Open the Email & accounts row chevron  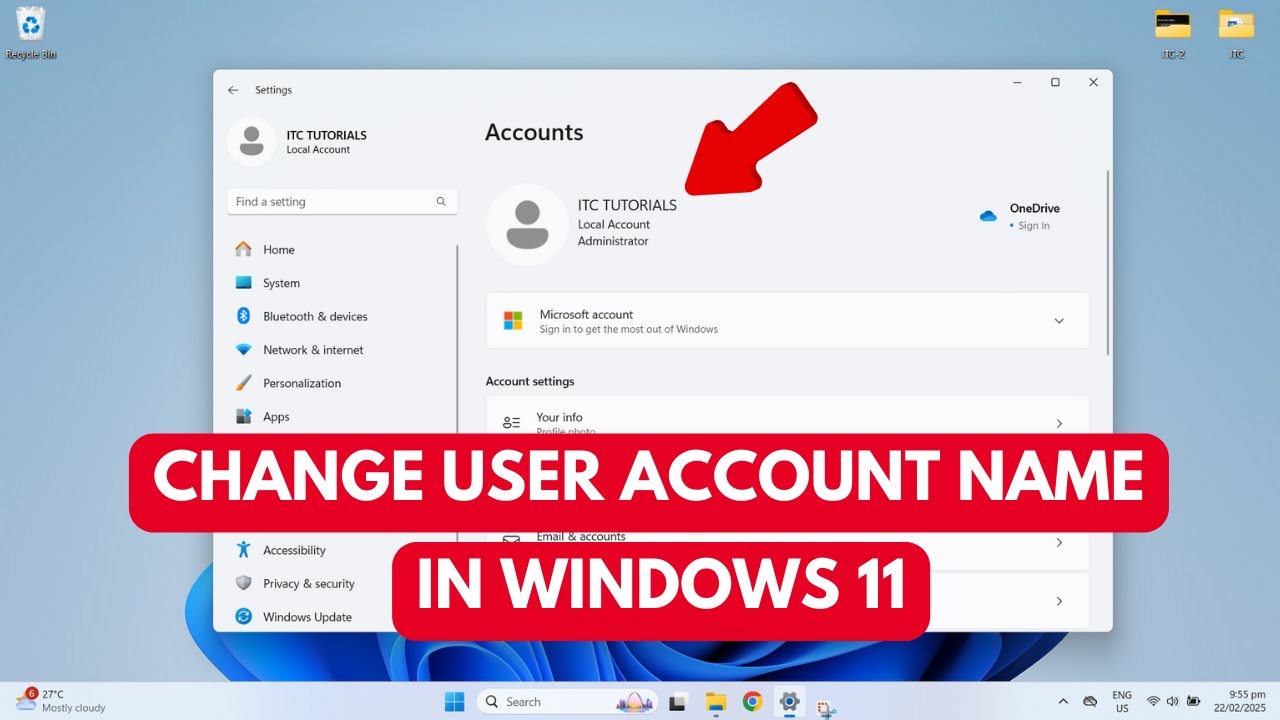[x=1059, y=543]
